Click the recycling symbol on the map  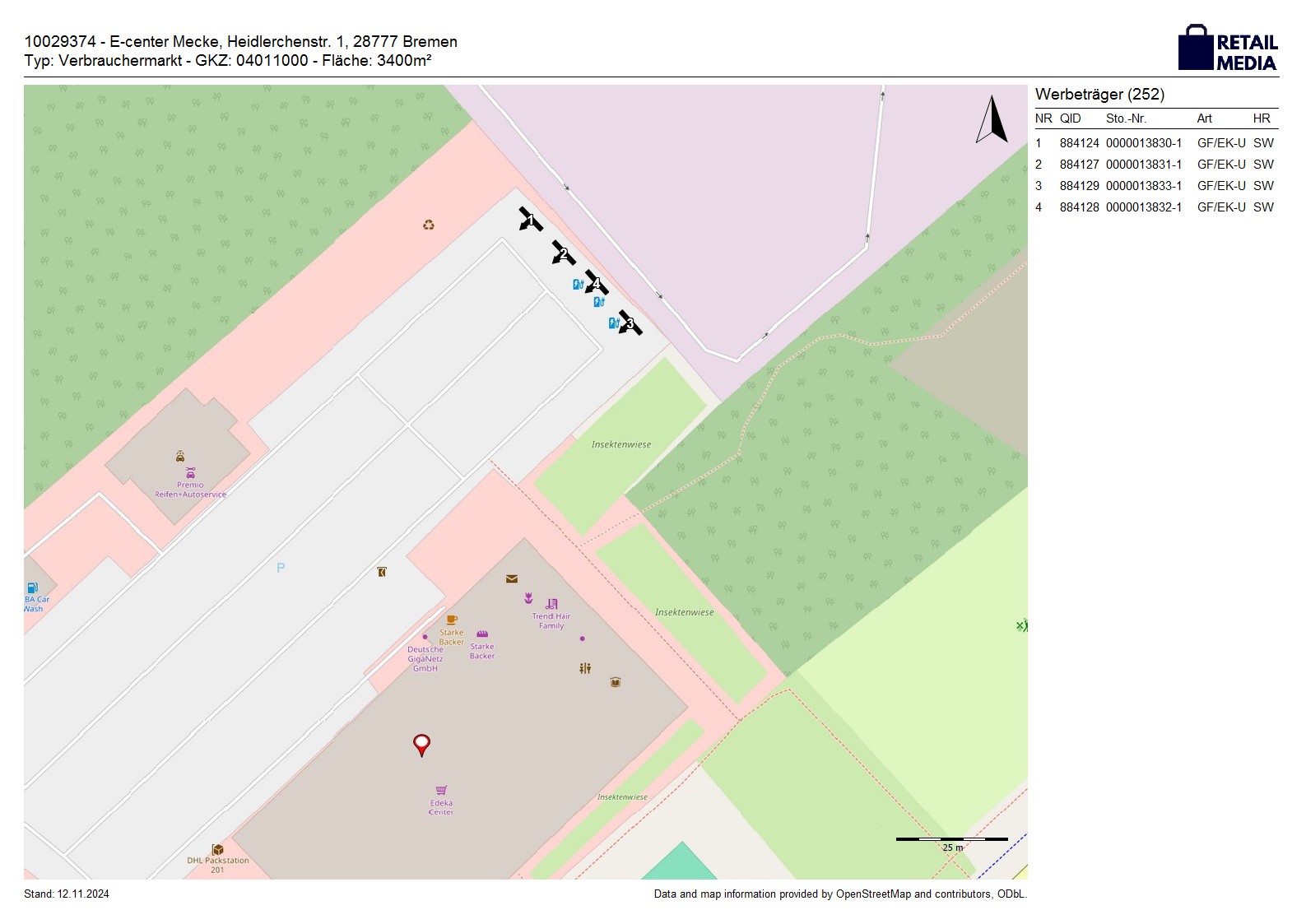click(x=428, y=225)
